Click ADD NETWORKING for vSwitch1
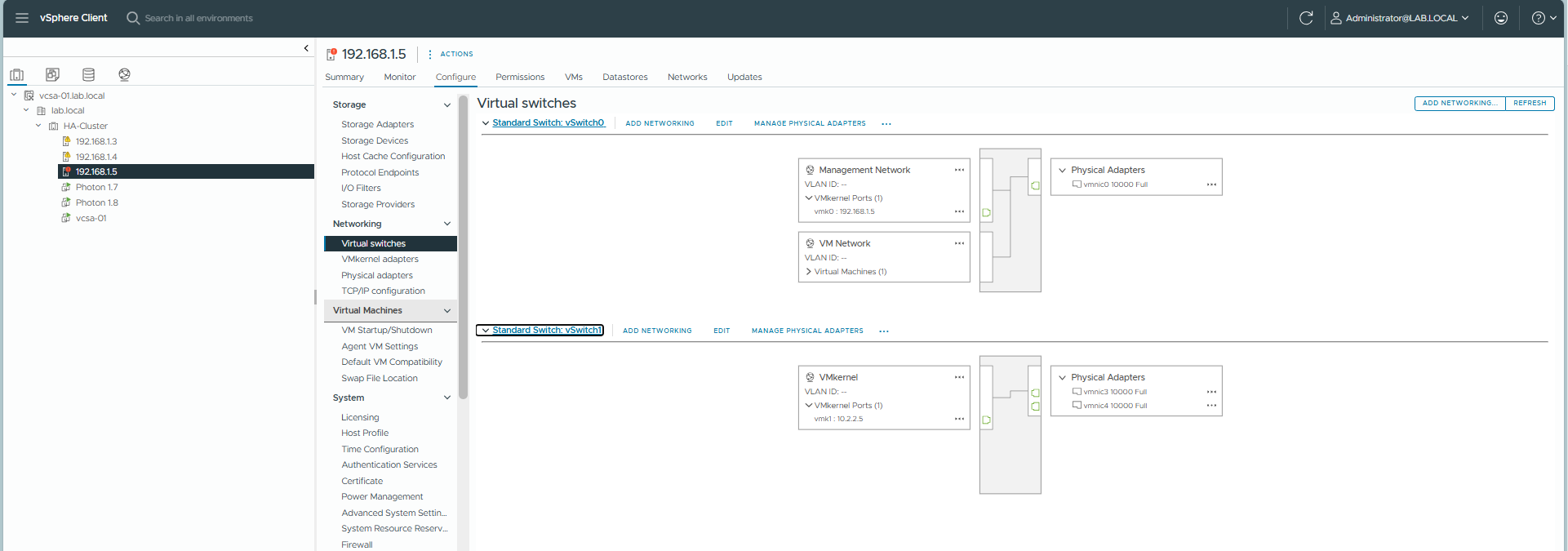 657,331
